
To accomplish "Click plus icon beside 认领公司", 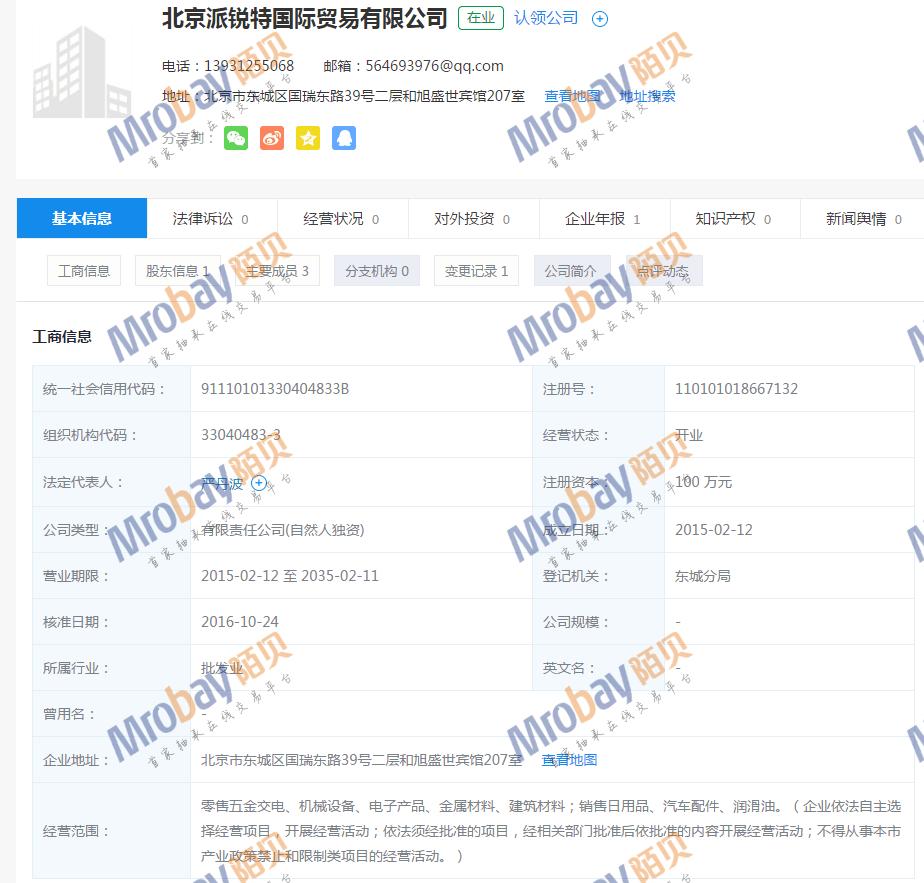I will tap(600, 19).
